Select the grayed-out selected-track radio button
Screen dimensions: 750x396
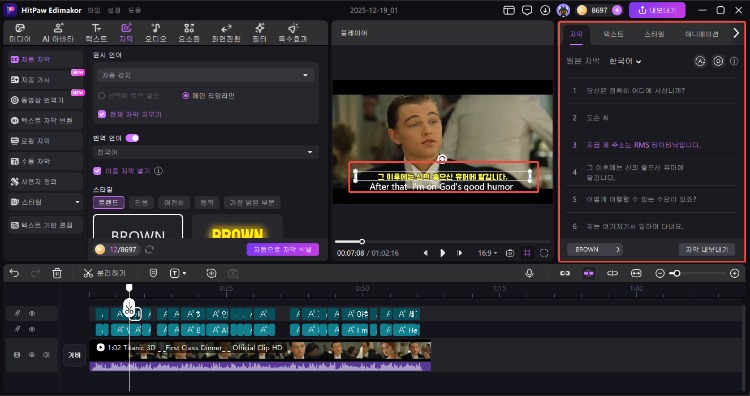[x=101, y=96]
